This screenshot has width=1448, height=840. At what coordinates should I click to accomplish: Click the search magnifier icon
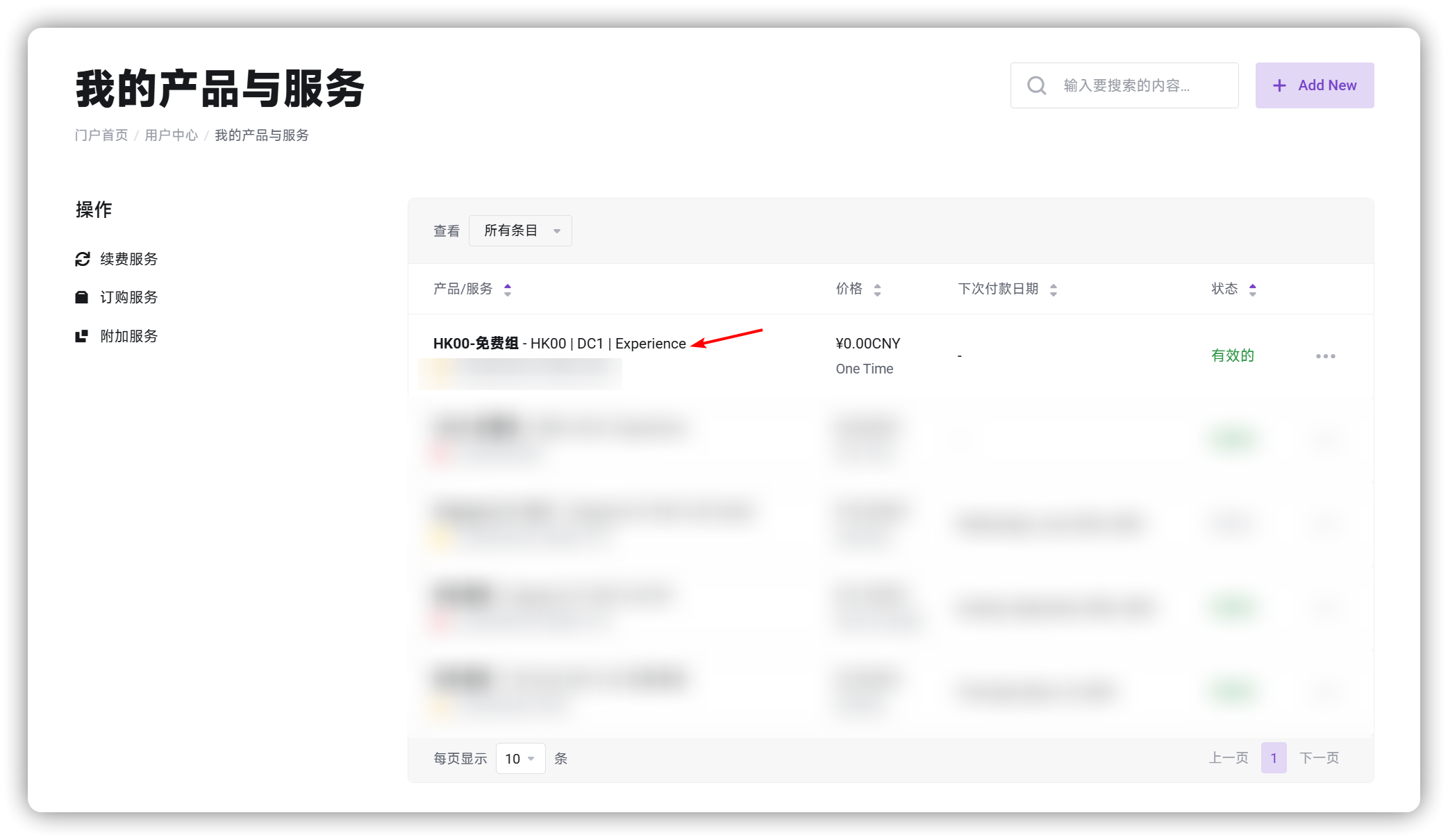[x=1036, y=85]
